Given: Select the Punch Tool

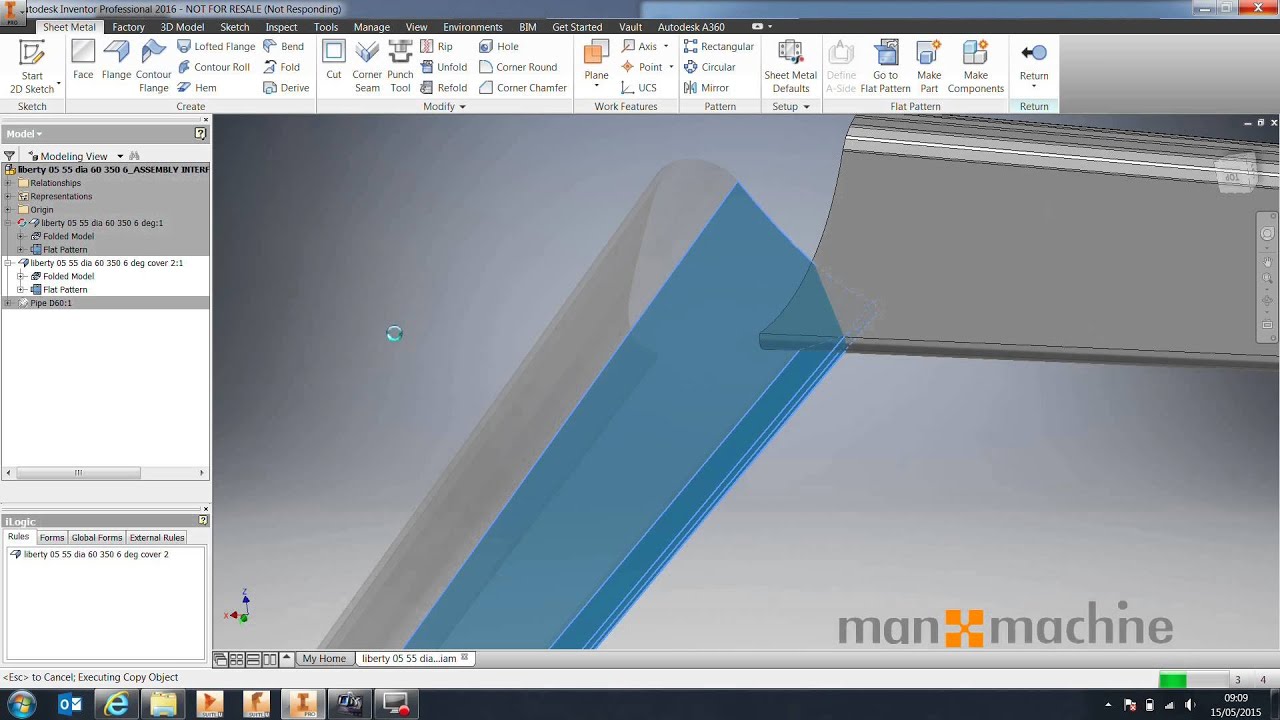Looking at the screenshot, I should [x=400, y=67].
